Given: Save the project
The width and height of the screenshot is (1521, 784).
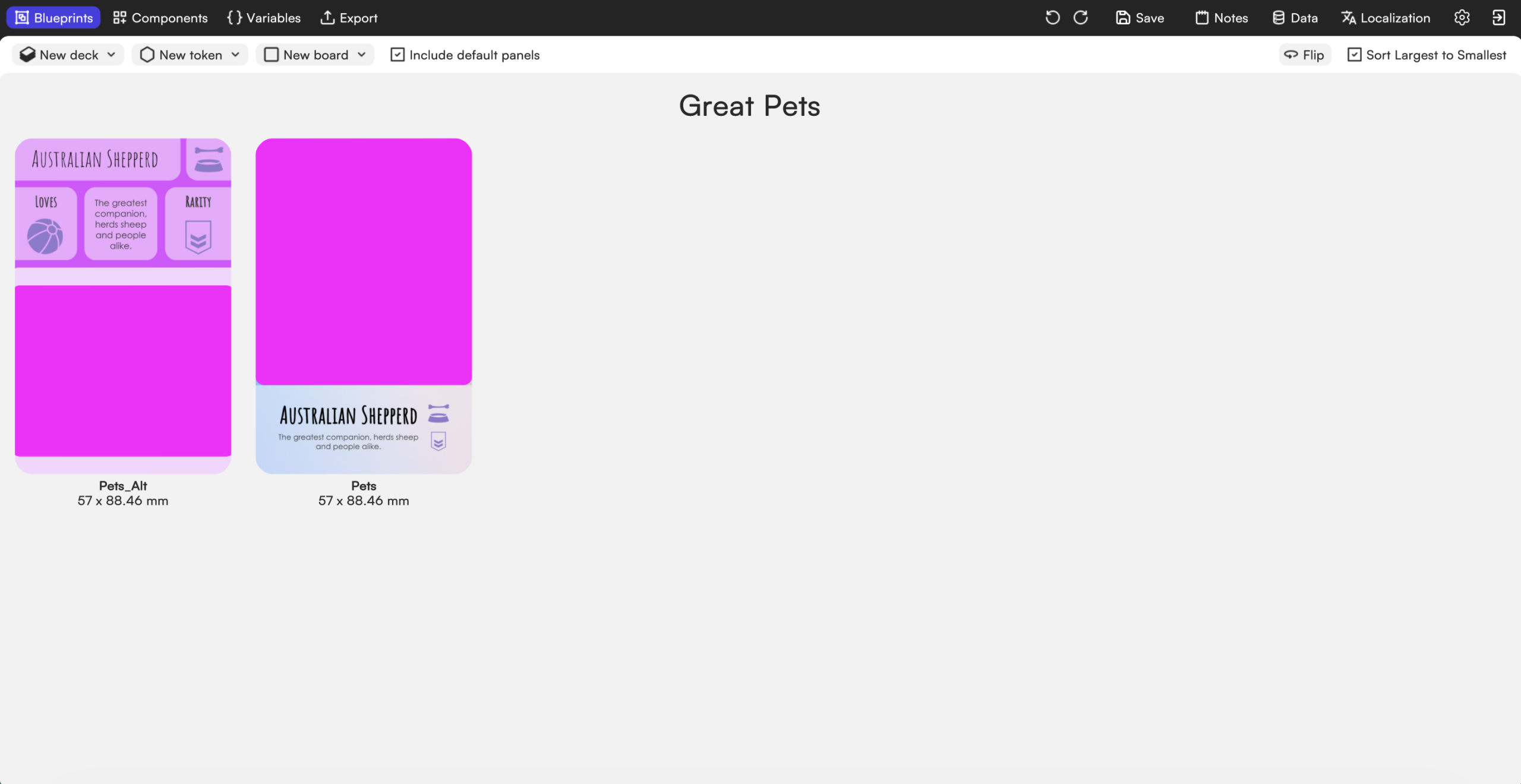Looking at the screenshot, I should pos(1140,18).
